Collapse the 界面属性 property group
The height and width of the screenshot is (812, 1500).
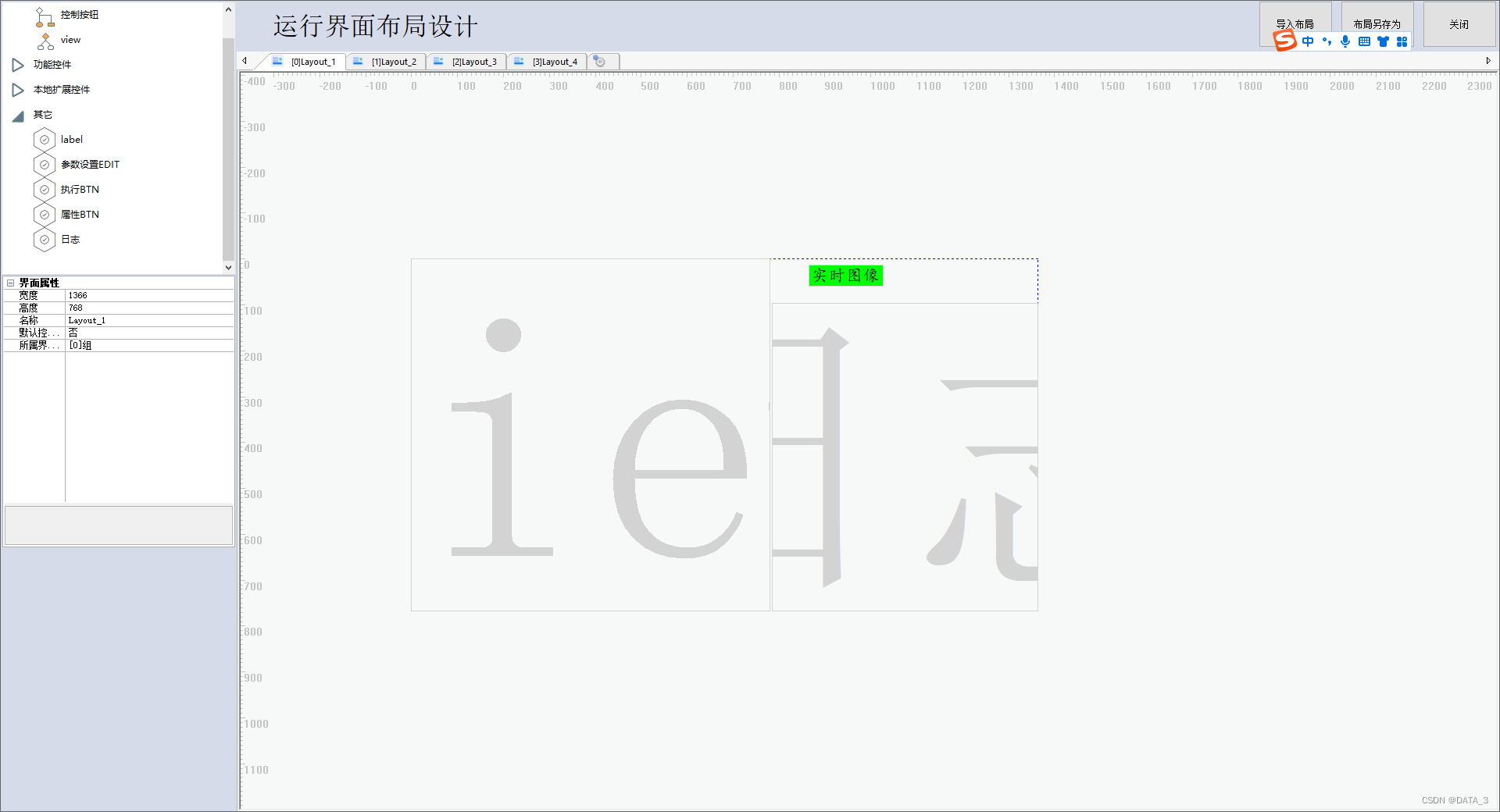9,283
